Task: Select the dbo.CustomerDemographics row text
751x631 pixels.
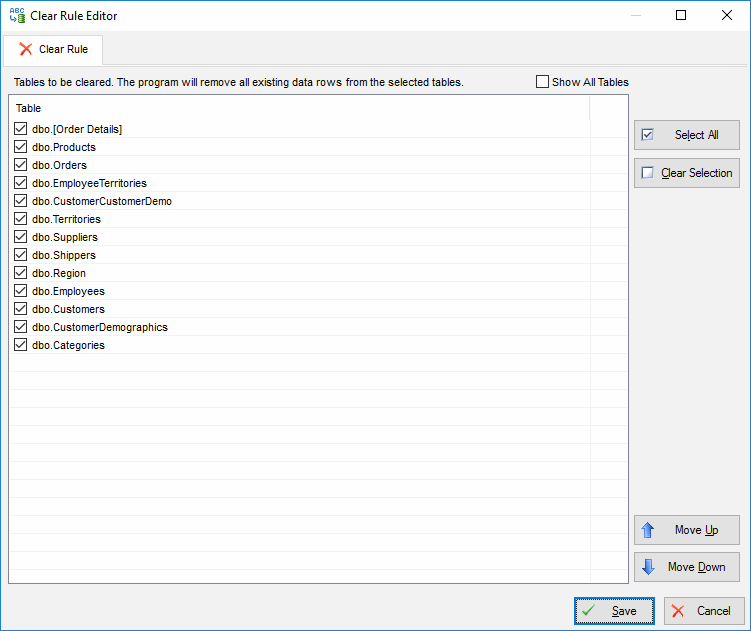Action: pyautogui.click(x=100, y=327)
